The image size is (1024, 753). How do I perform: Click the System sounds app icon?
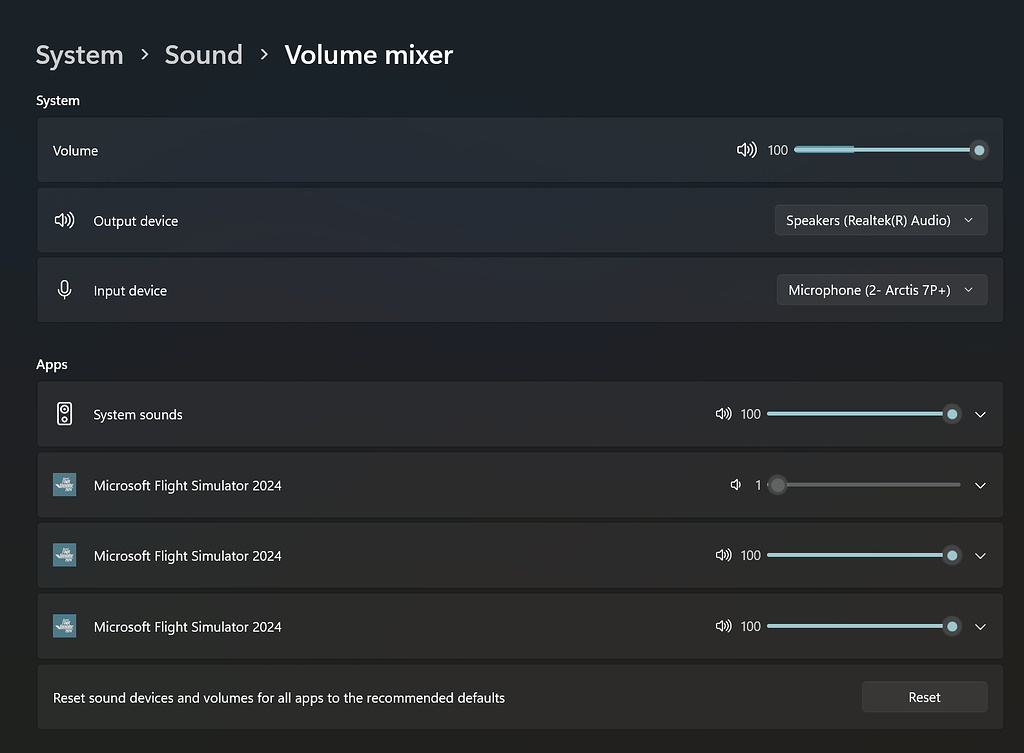(x=64, y=413)
